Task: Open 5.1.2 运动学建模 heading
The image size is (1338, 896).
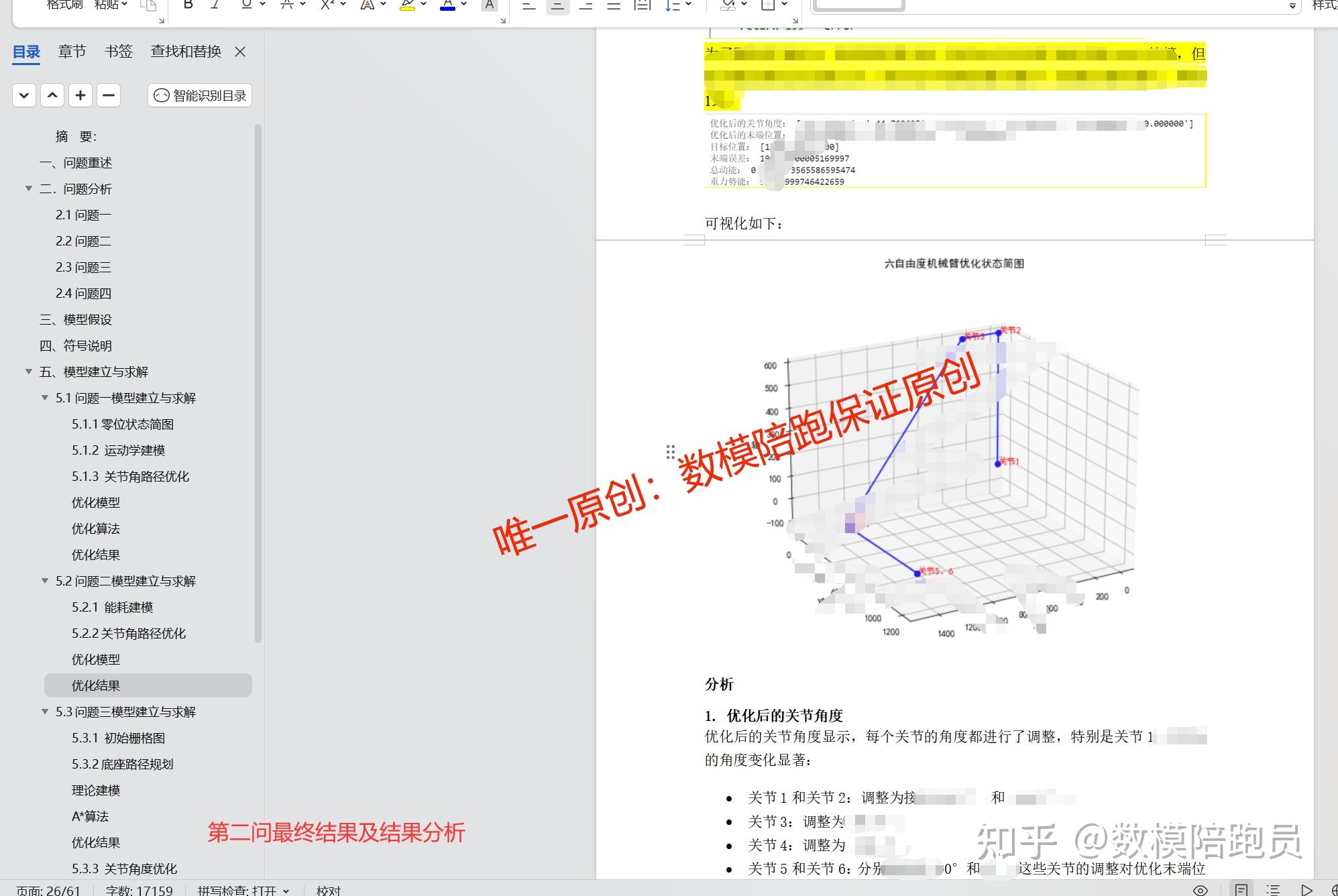Action: [118, 450]
